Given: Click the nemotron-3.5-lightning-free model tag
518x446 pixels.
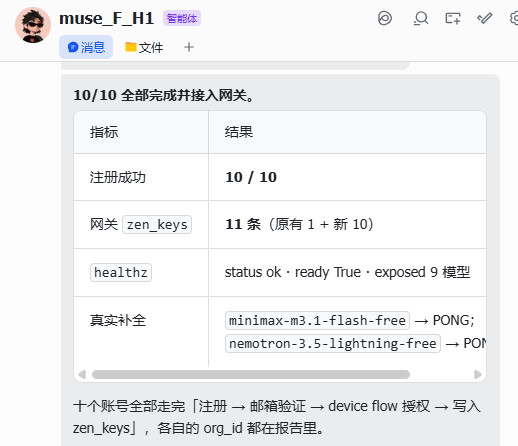Looking at the screenshot, I should (333, 343).
